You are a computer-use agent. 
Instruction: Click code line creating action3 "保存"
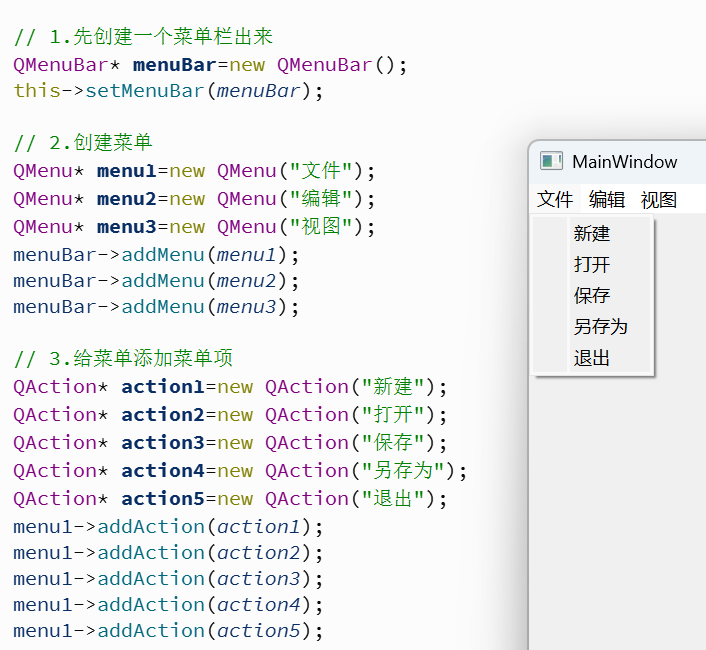(230, 442)
